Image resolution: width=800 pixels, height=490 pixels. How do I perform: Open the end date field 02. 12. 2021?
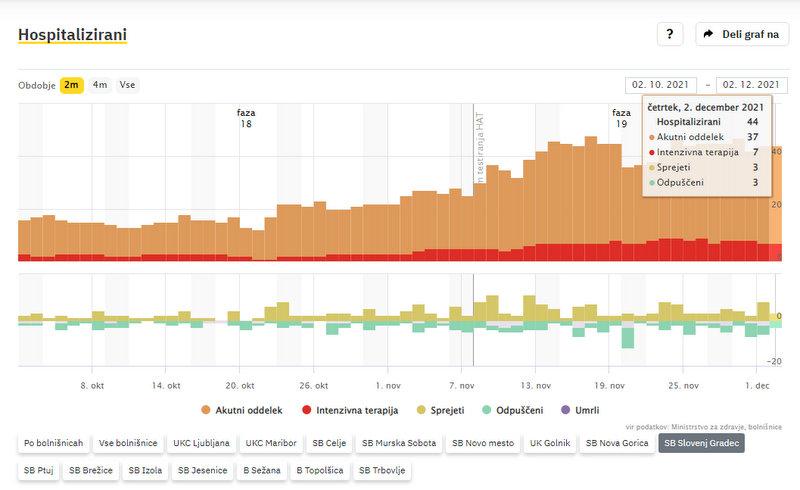[752, 85]
